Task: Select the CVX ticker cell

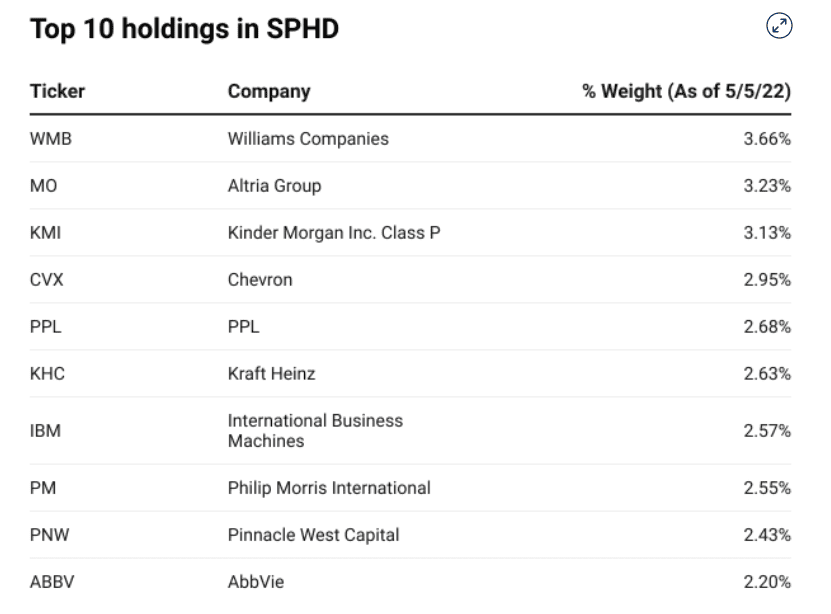Action: (47, 280)
